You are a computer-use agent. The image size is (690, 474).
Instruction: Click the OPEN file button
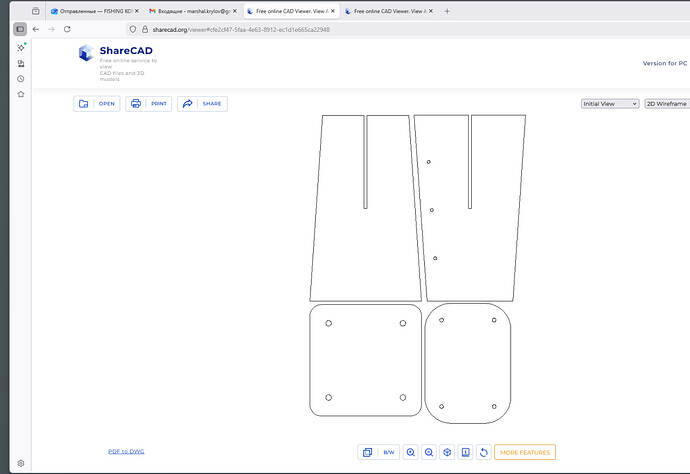pos(96,104)
